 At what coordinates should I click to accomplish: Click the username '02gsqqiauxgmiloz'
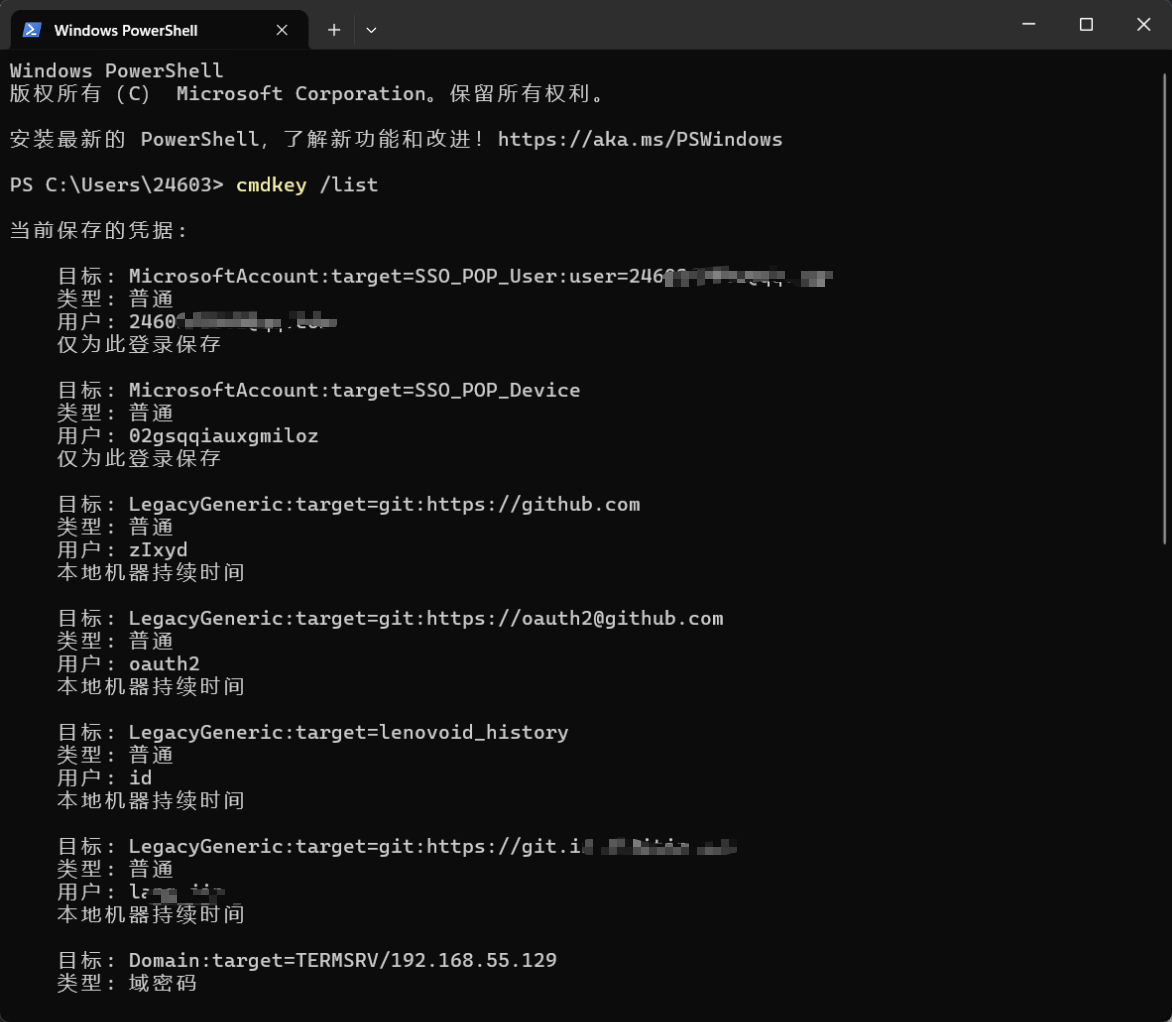coord(223,436)
